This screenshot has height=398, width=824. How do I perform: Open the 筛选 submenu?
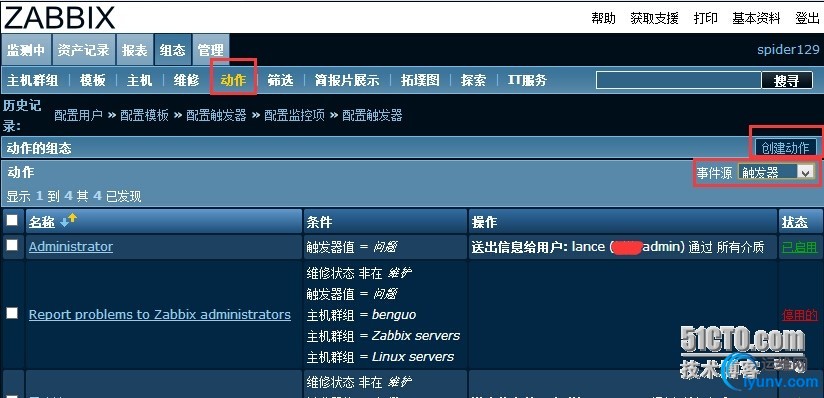coord(280,80)
